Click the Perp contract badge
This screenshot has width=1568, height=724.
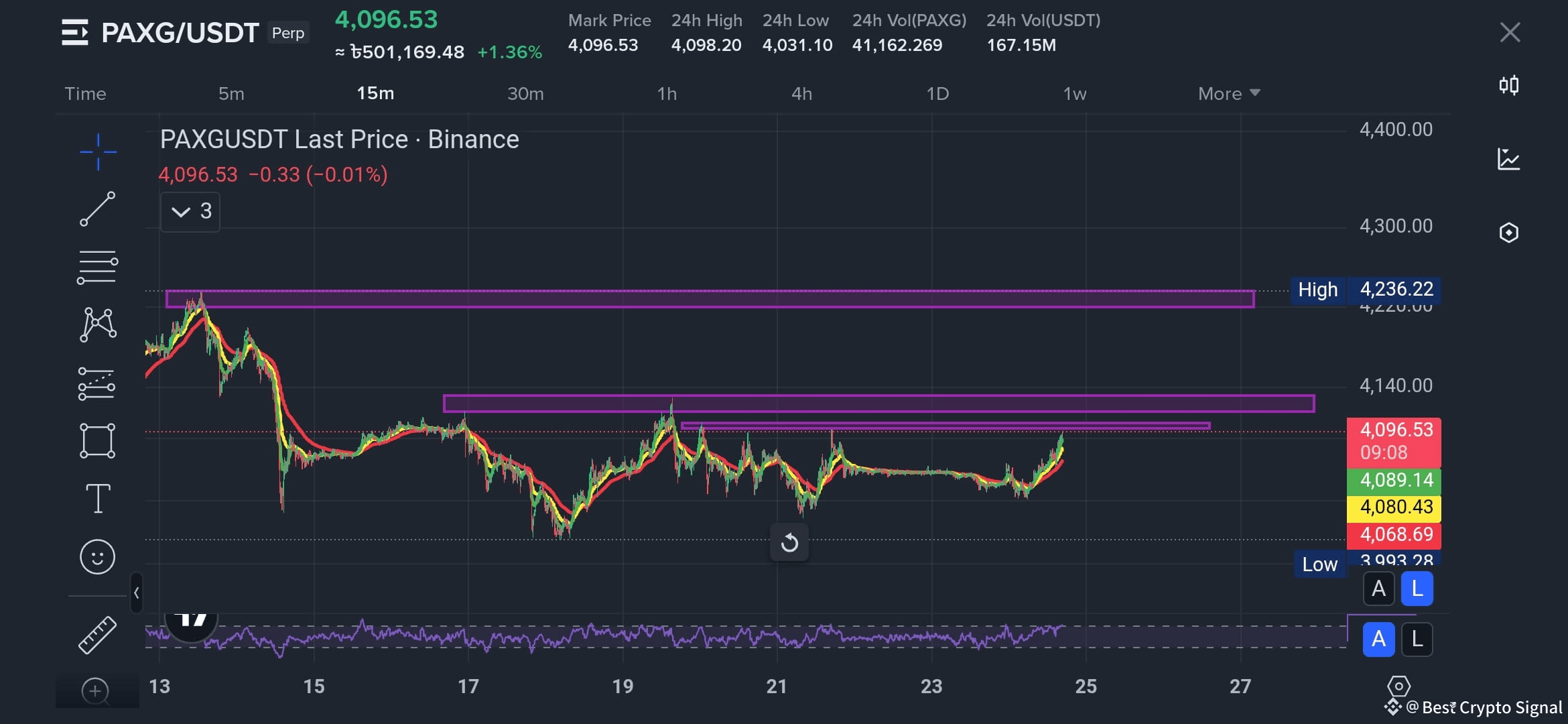click(288, 33)
